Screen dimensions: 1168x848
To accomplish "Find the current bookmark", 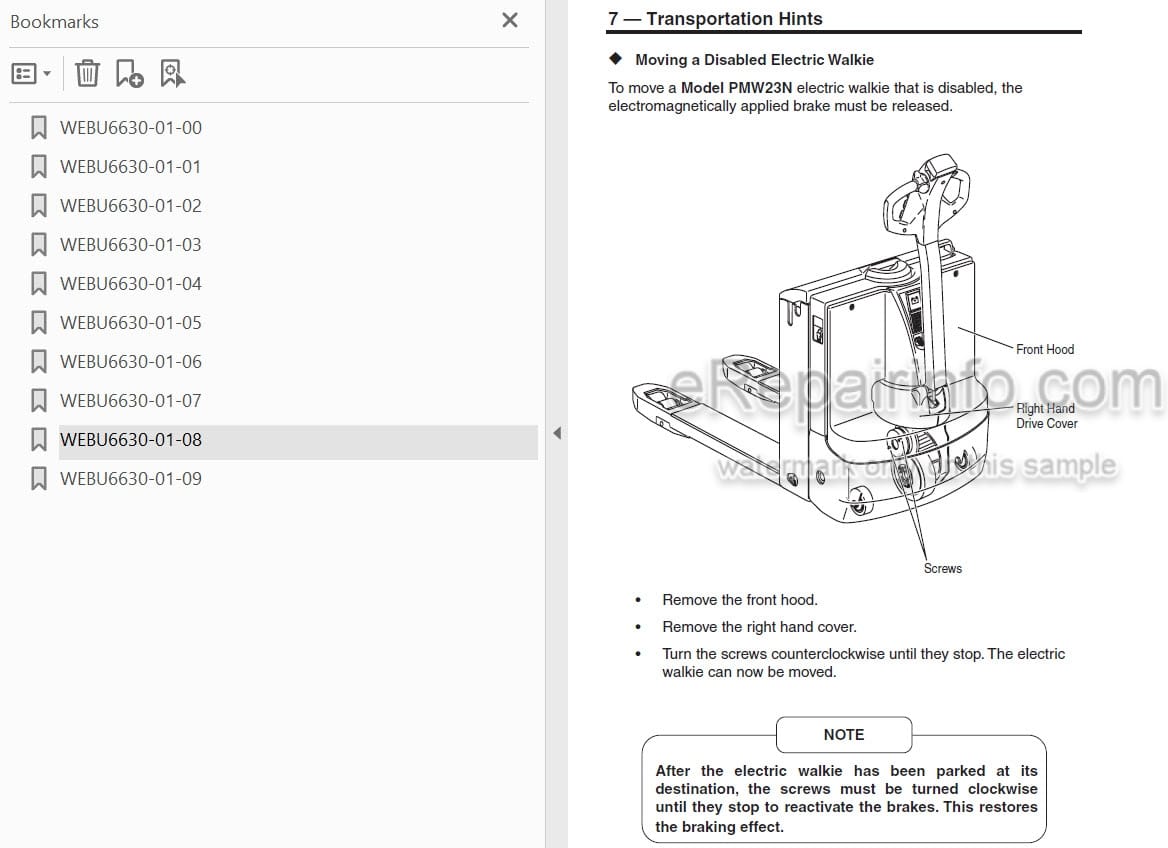I will (x=172, y=73).
